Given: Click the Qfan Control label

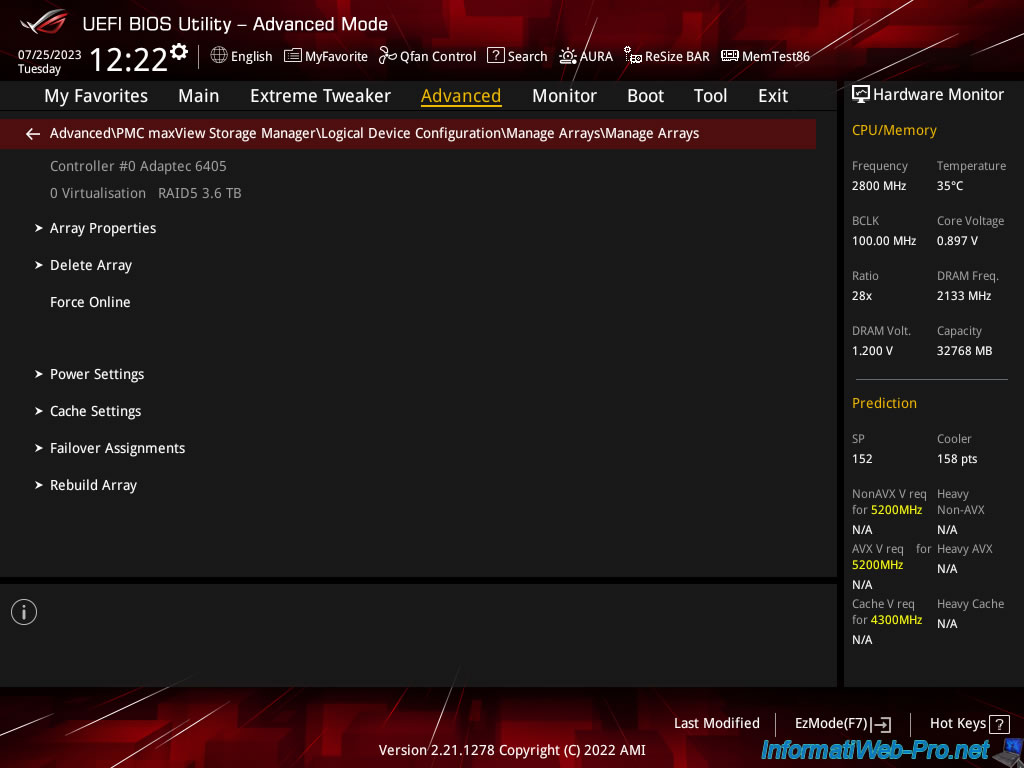Looking at the screenshot, I should pos(438,57).
